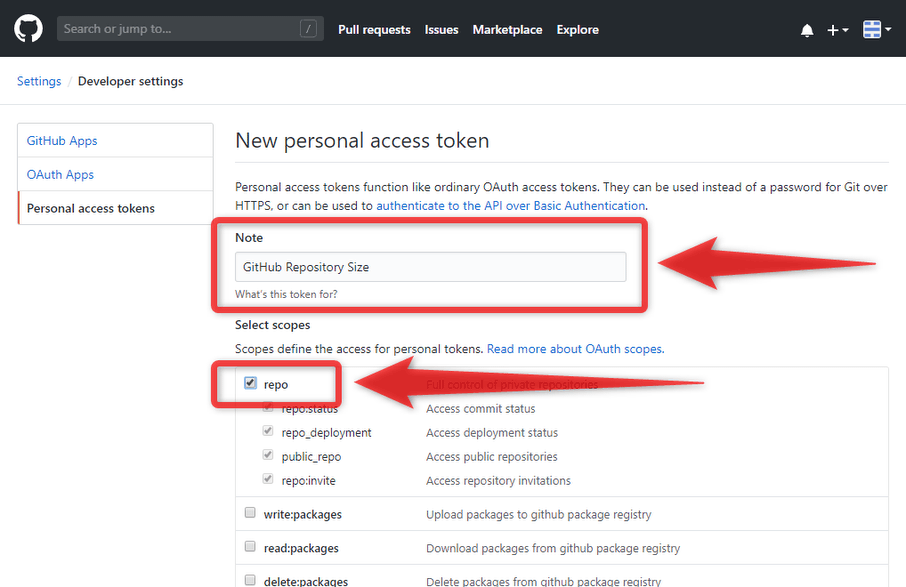Viewport: 906px width, 587px height.
Task: Expand the plus create-new dropdown
Action: click(x=837, y=30)
